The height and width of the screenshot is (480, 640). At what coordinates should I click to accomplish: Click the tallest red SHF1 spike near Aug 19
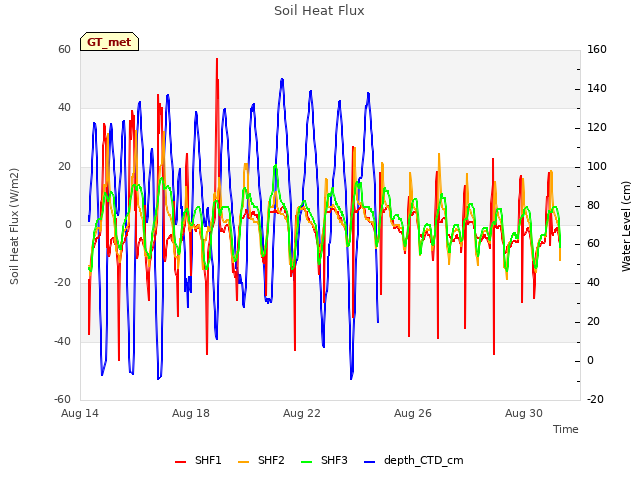217,60
